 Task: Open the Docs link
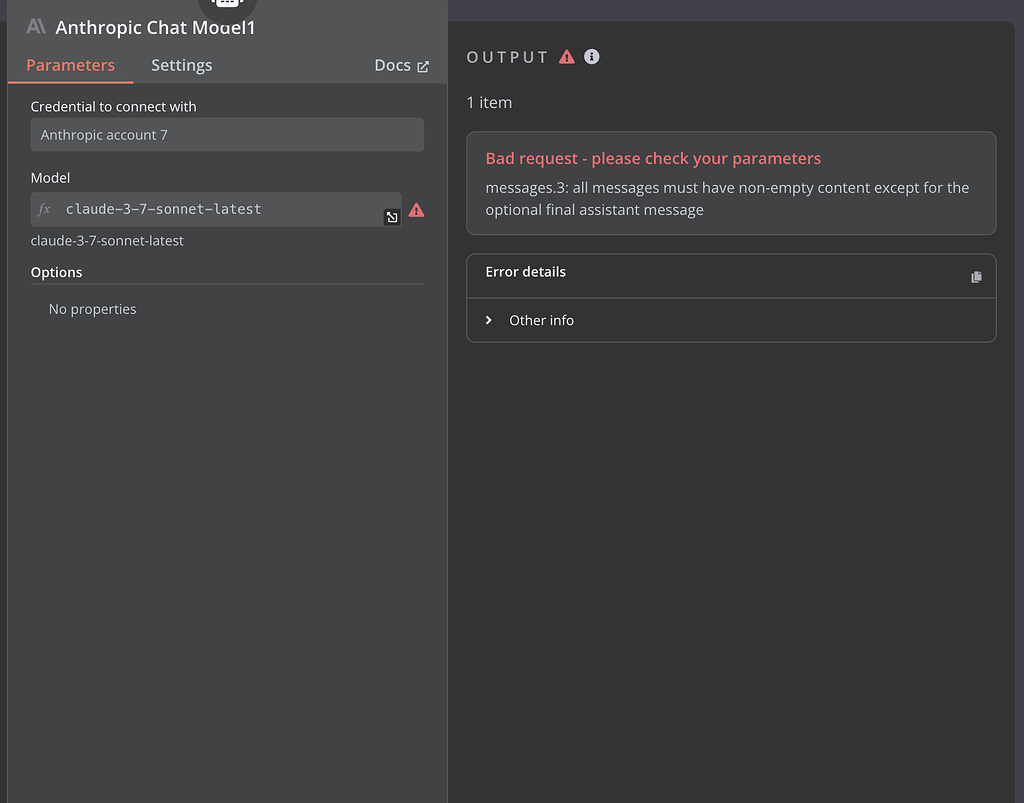[x=389, y=65]
